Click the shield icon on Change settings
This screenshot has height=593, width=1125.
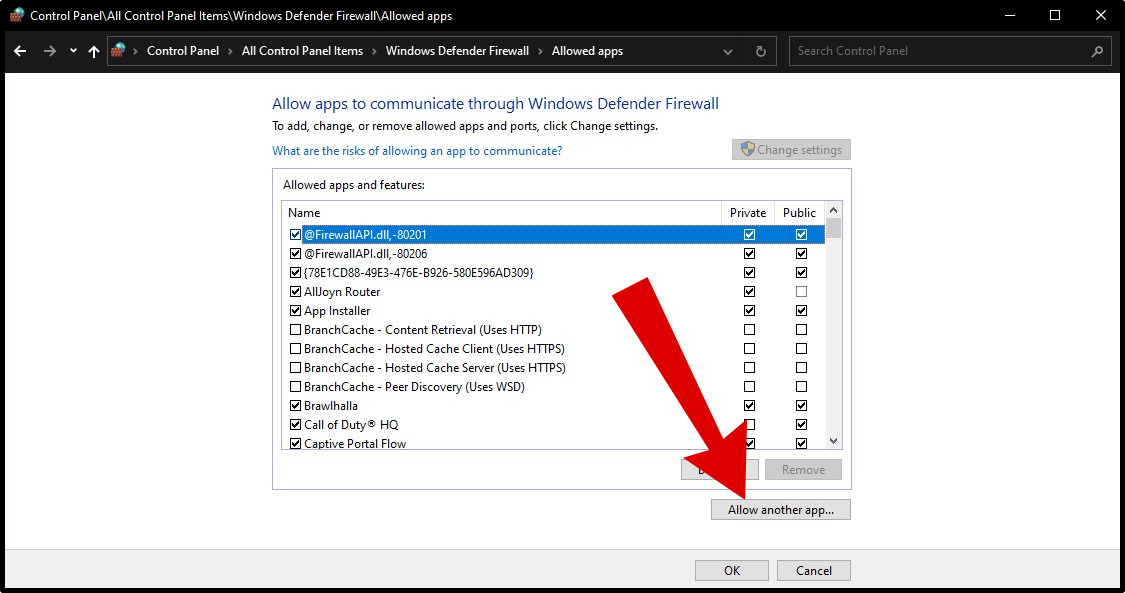[746, 150]
